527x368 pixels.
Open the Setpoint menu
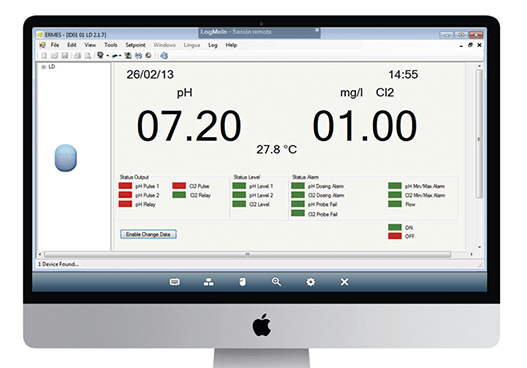(x=135, y=45)
